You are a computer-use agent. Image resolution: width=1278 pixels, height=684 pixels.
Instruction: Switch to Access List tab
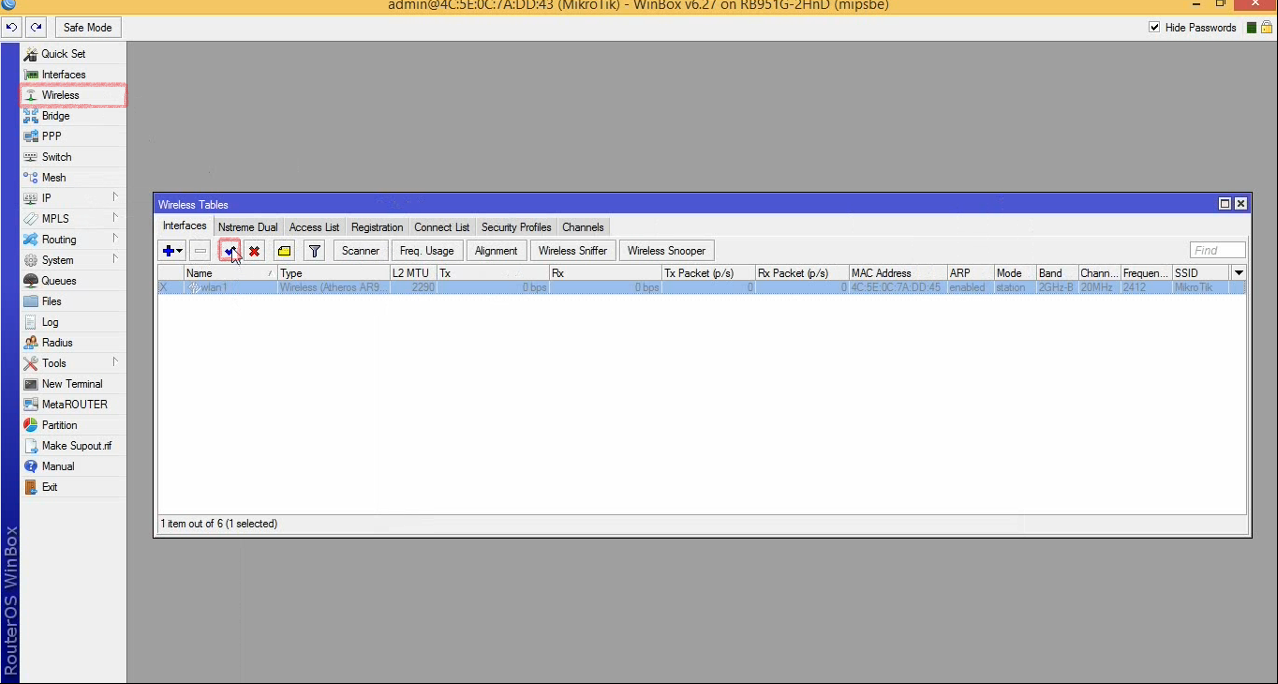point(314,227)
